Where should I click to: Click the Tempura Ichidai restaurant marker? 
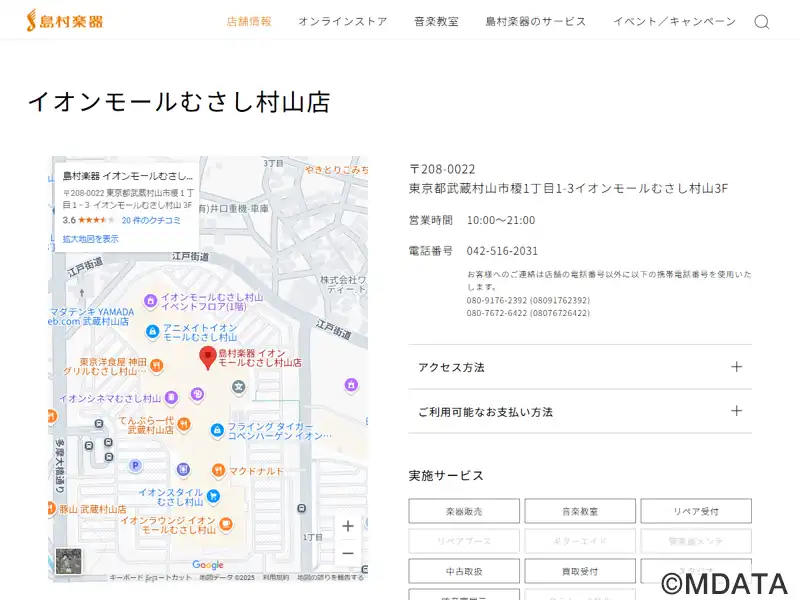point(184,423)
